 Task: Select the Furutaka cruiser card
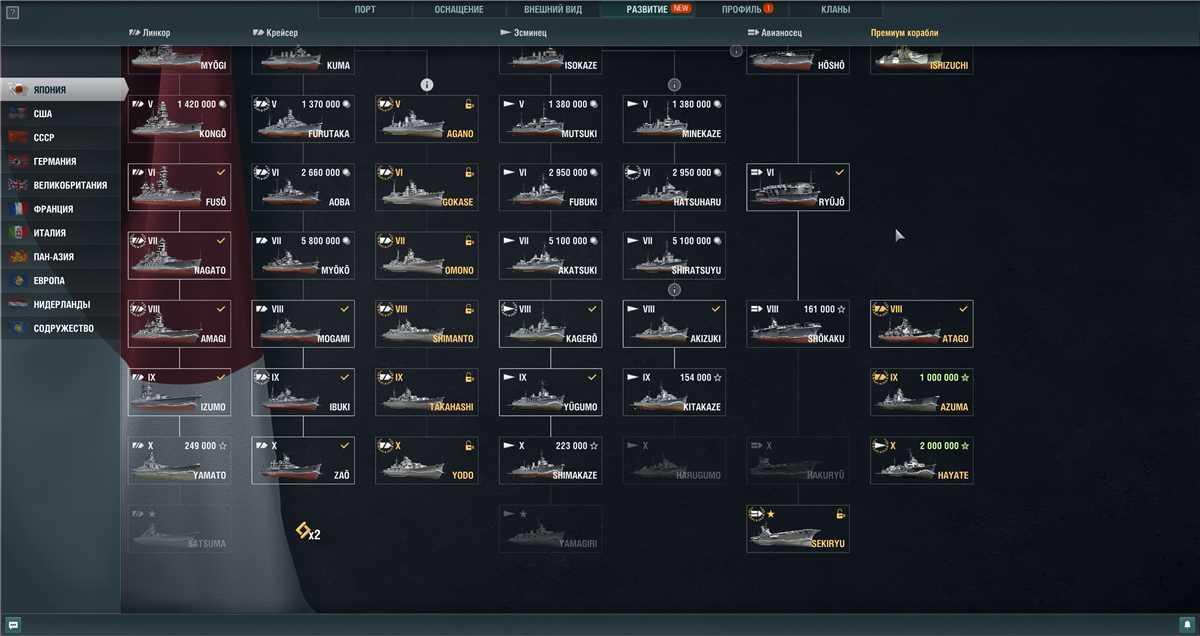303,118
